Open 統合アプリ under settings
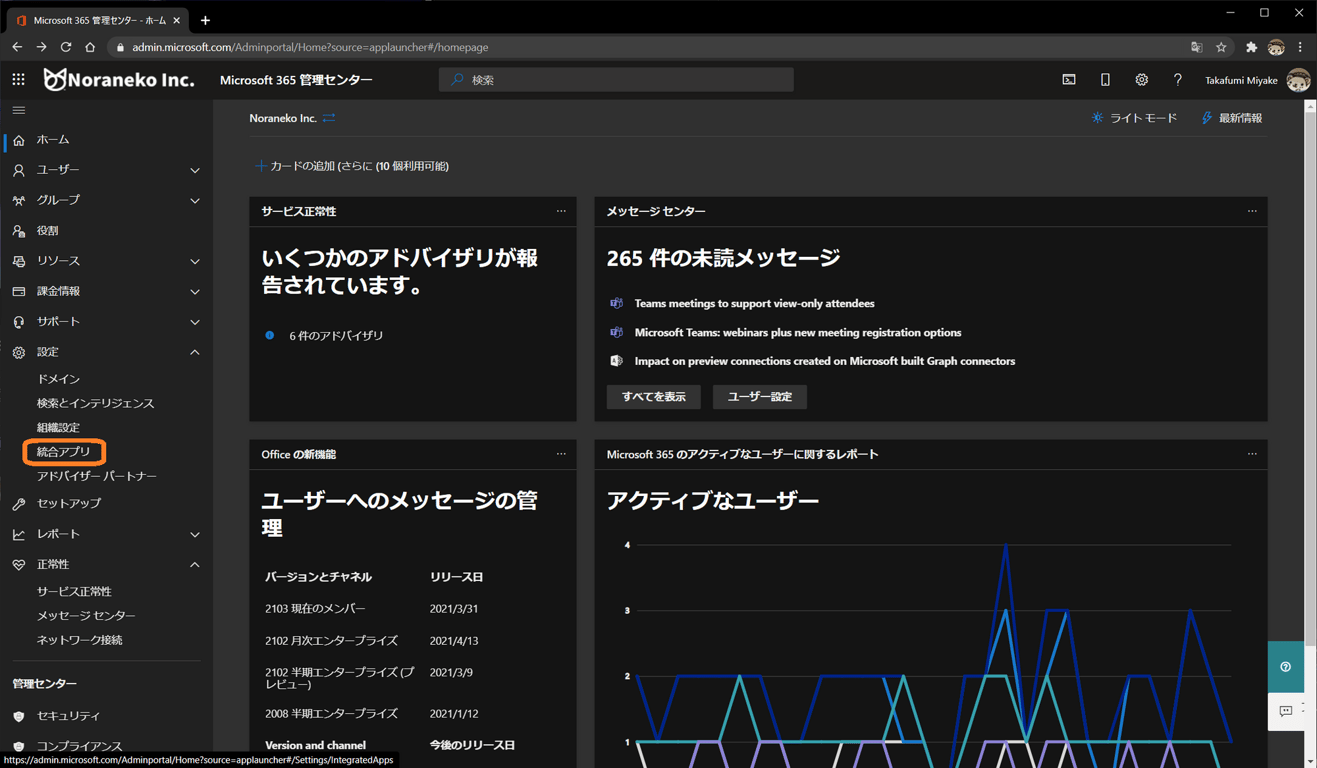Screen dimensions: 1317x768 coord(63,452)
